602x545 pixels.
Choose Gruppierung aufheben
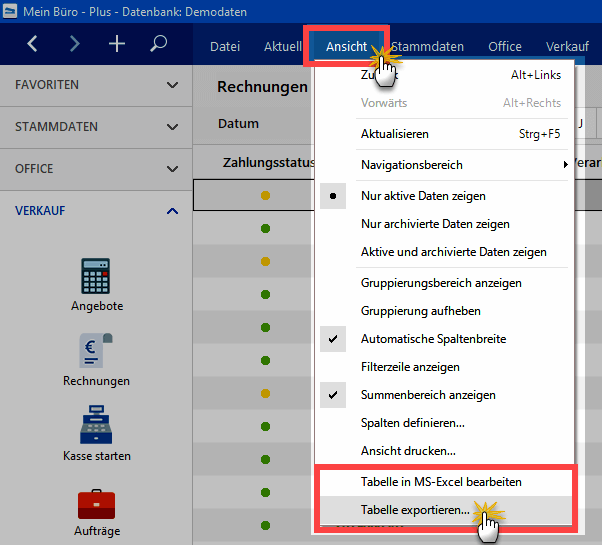(x=444, y=311)
